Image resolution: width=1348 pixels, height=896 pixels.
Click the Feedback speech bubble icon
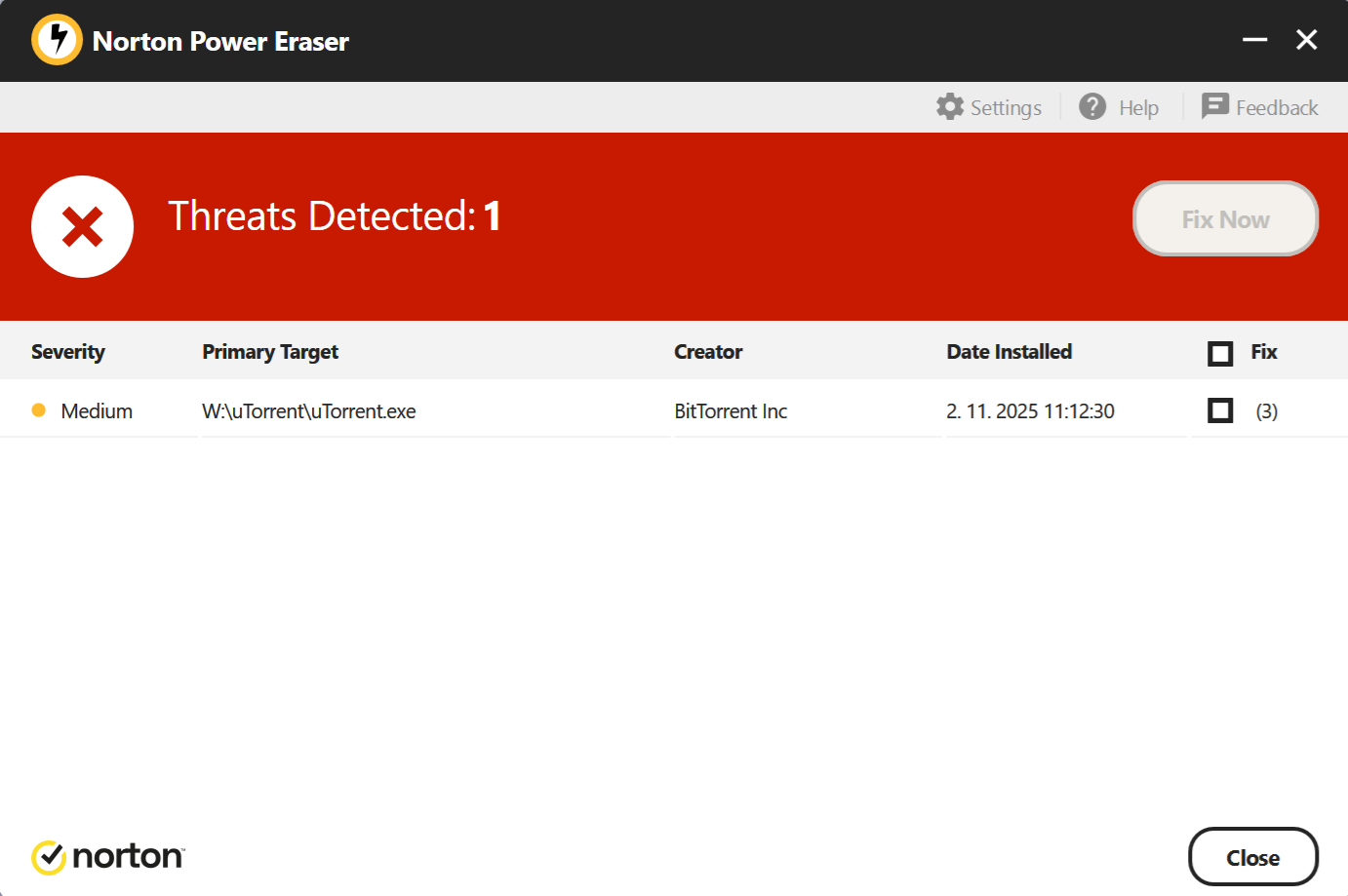(x=1214, y=105)
